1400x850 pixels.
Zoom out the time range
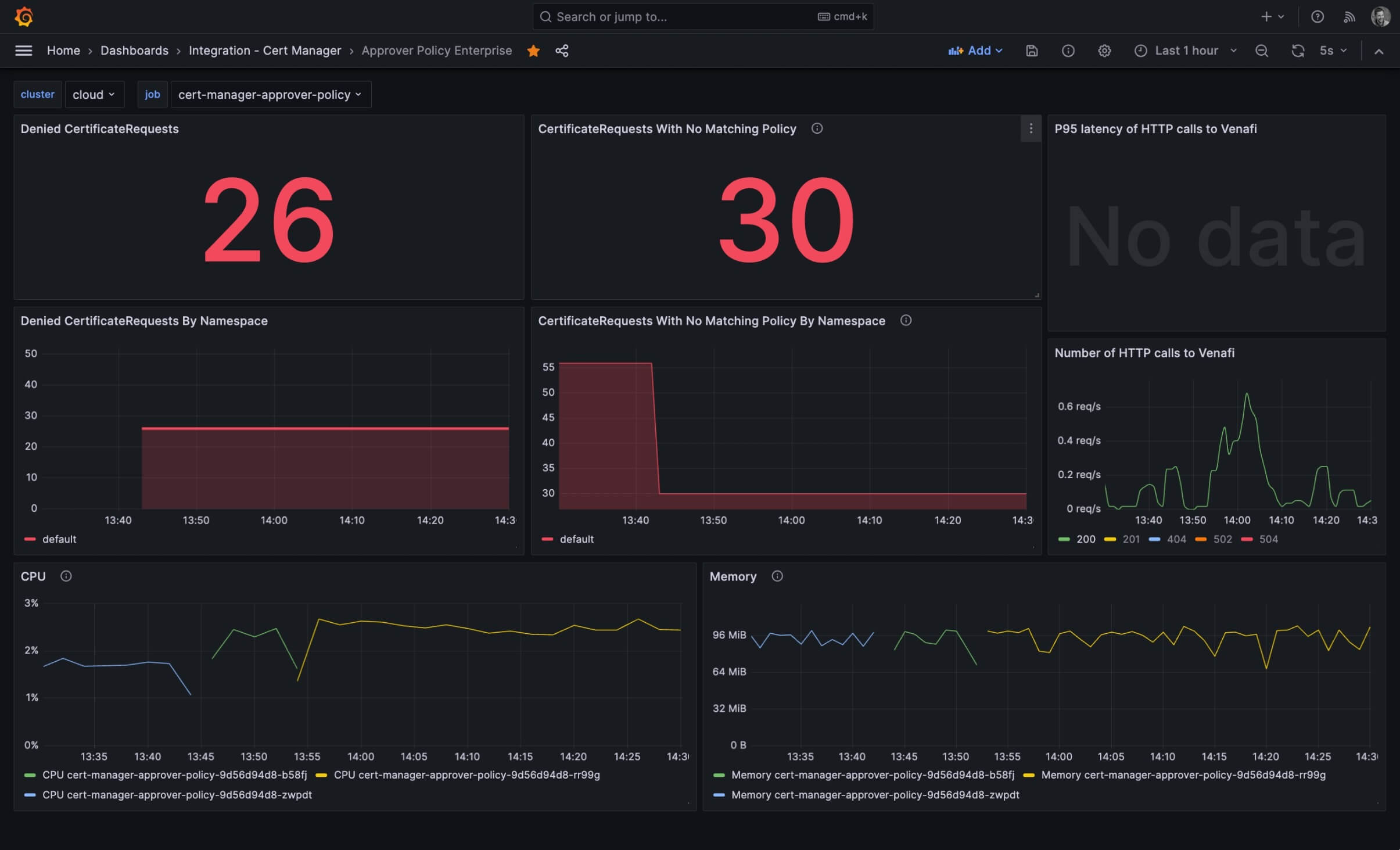click(x=1261, y=51)
